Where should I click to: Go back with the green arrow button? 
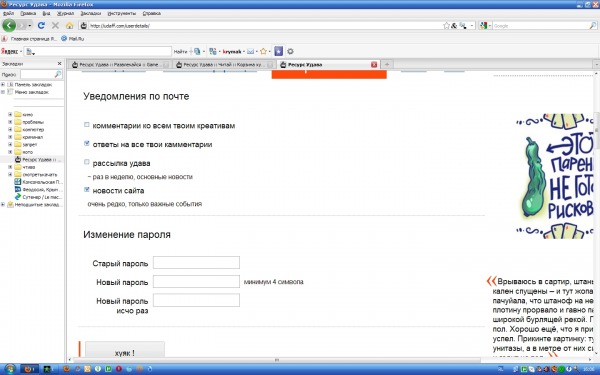(x=9, y=26)
